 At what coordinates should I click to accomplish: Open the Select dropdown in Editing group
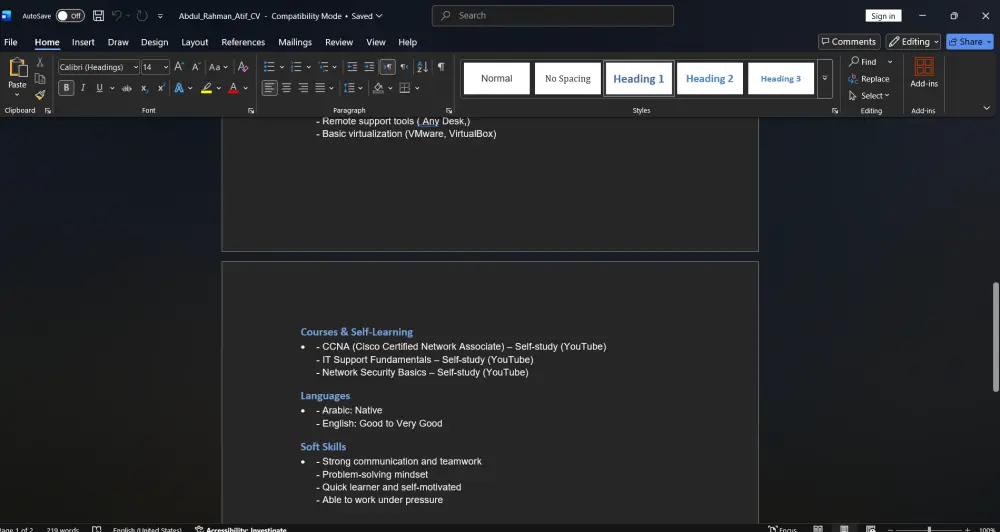(869, 96)
